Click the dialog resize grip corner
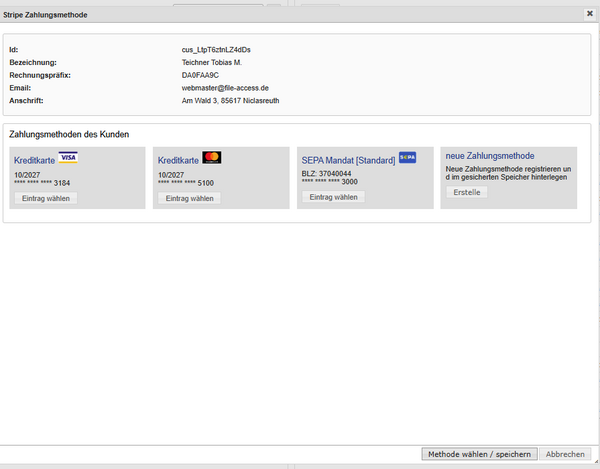600x469 pixels. 596,461
